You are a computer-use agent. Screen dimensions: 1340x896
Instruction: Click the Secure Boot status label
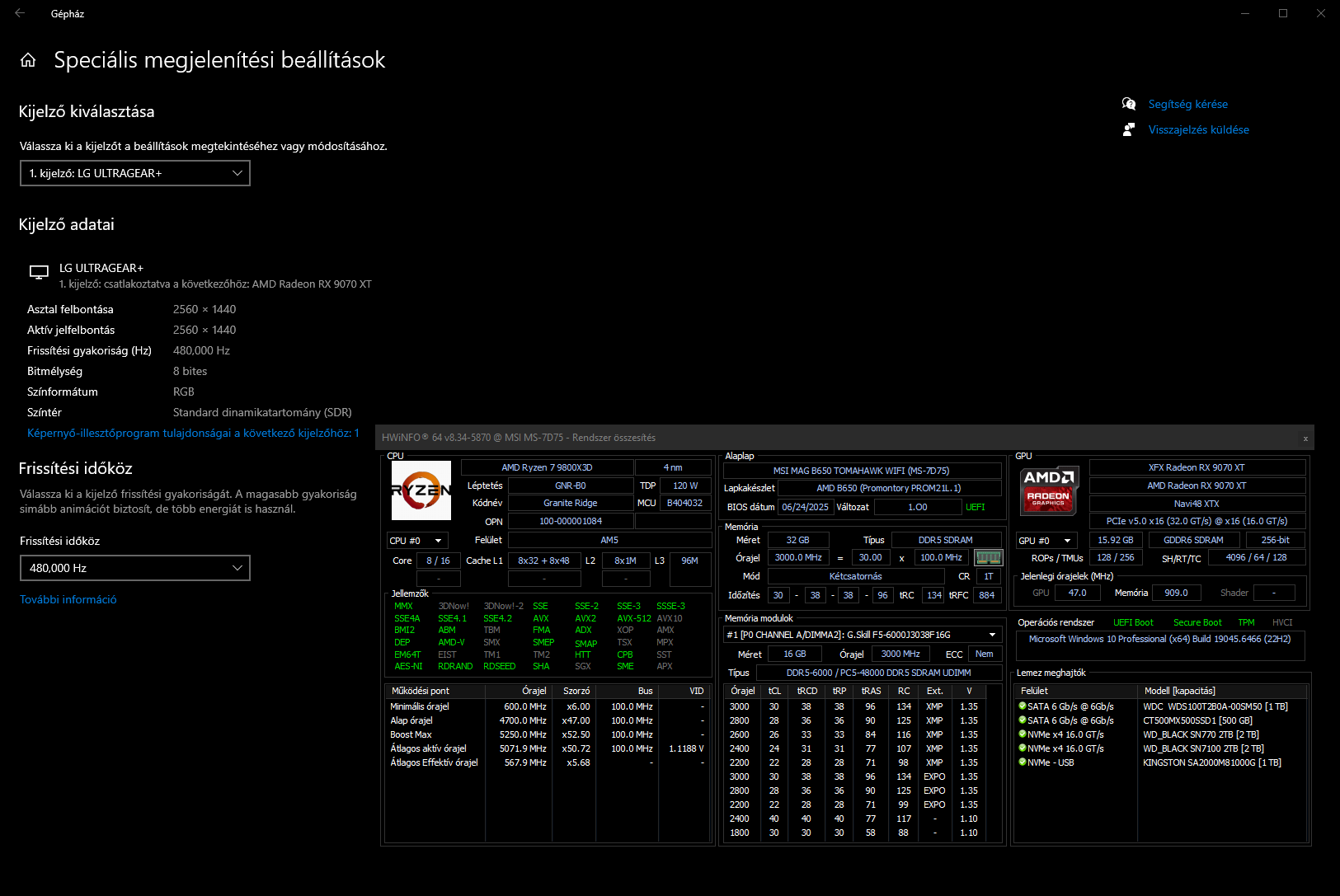[1198, 622]
